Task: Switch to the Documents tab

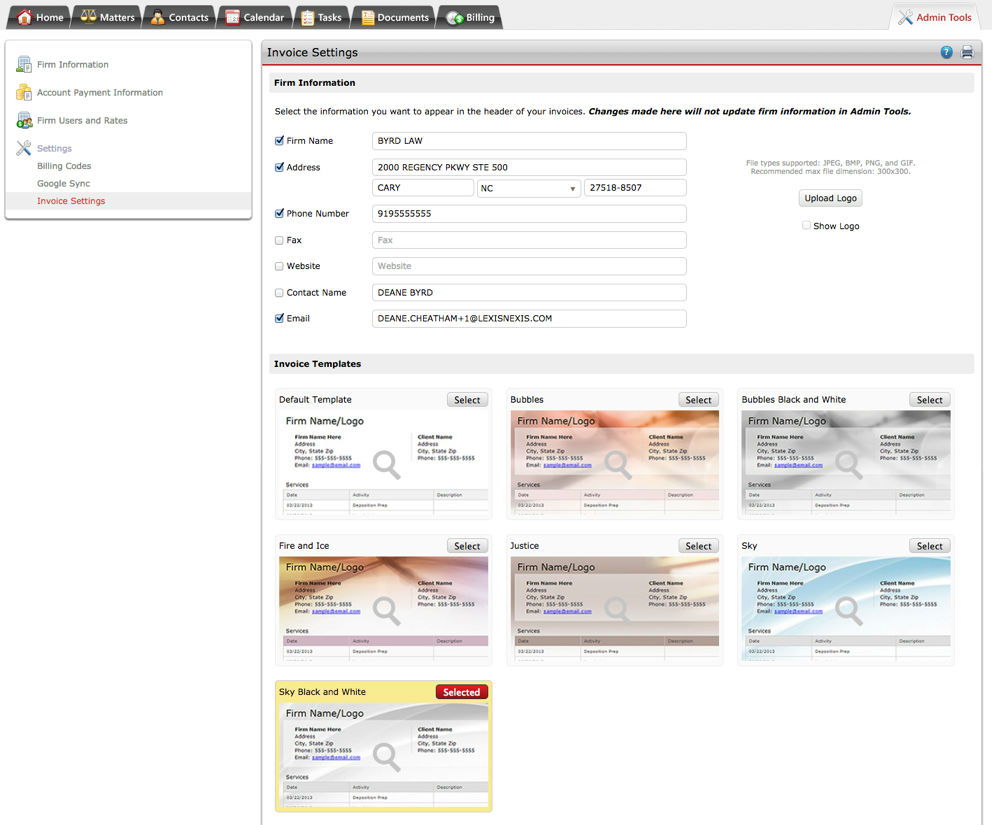Action: tap(394, 17)
